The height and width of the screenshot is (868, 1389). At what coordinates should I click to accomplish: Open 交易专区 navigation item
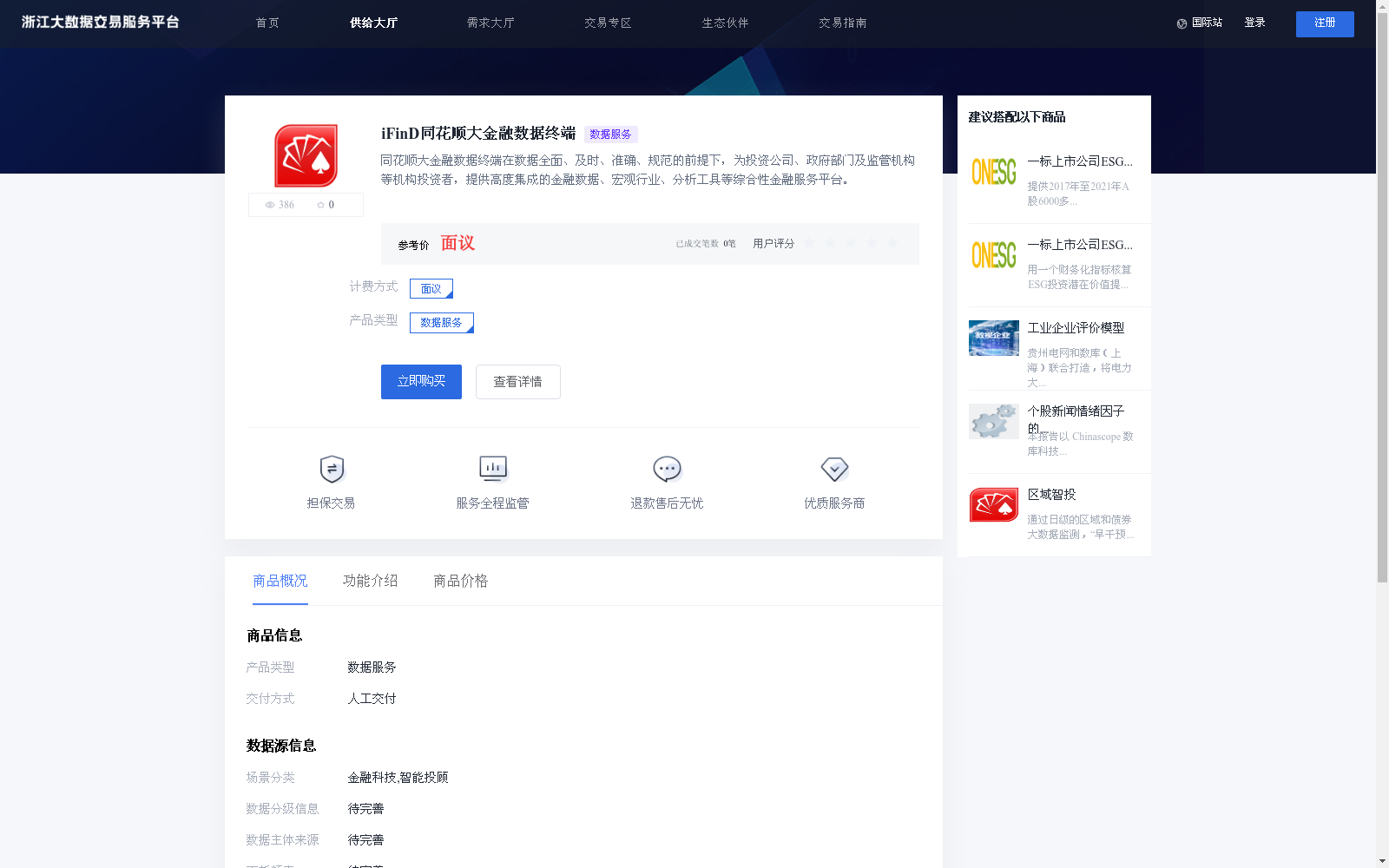click(608, 23)
